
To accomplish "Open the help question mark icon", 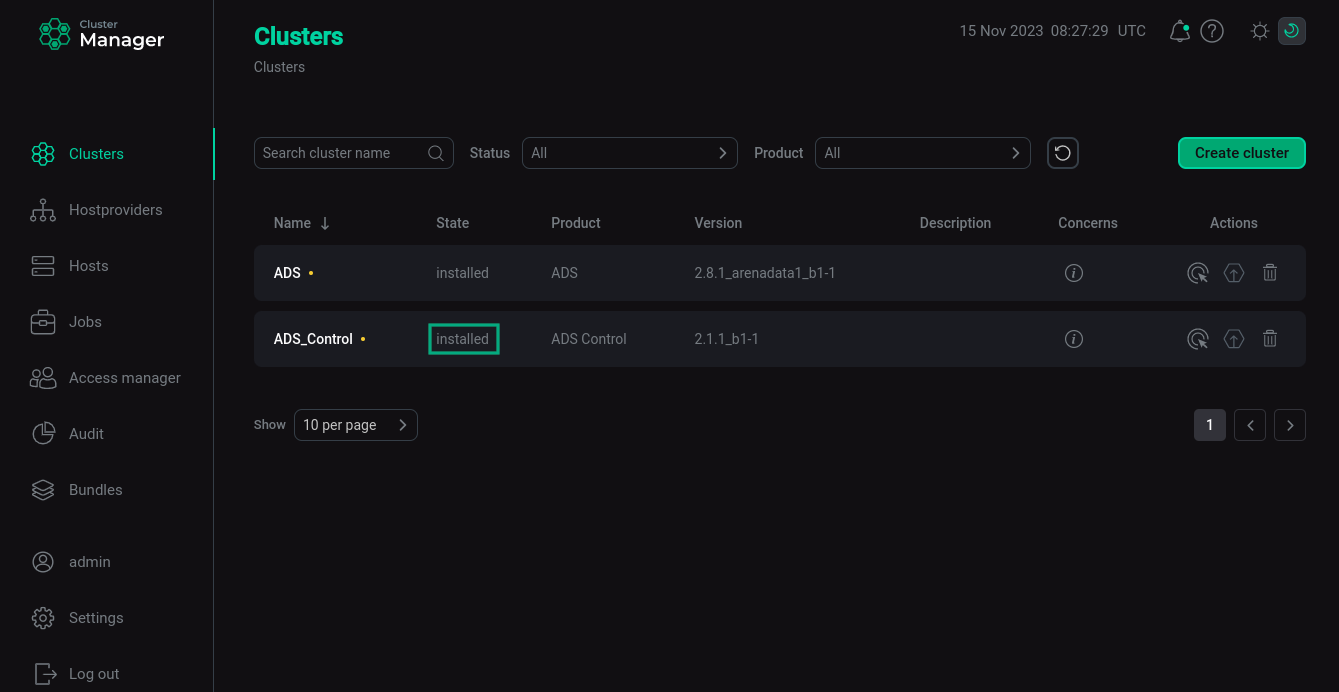I will (1212, 31).
